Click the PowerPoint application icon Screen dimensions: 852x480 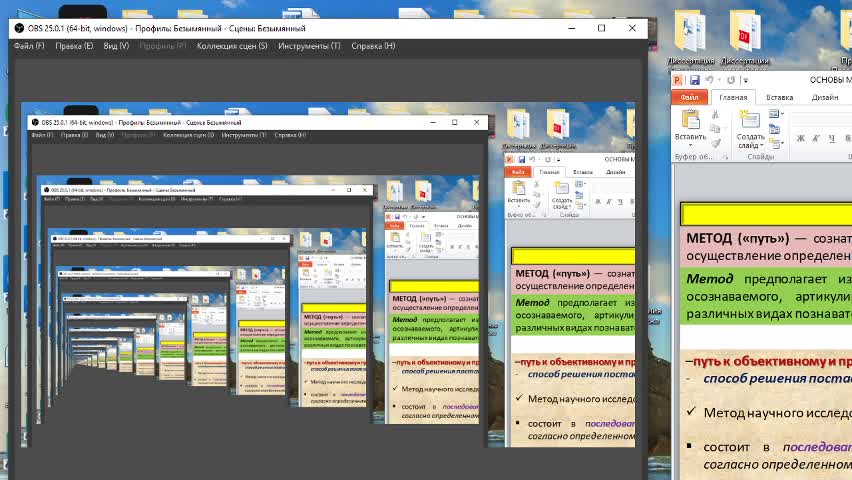[x=677, y=80]
